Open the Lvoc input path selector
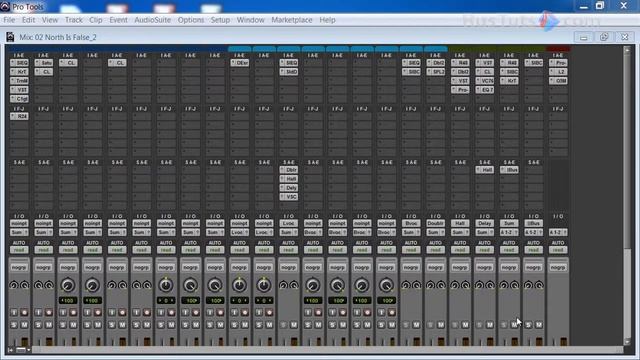The image size is (640, 360). (x=289, y=224)
